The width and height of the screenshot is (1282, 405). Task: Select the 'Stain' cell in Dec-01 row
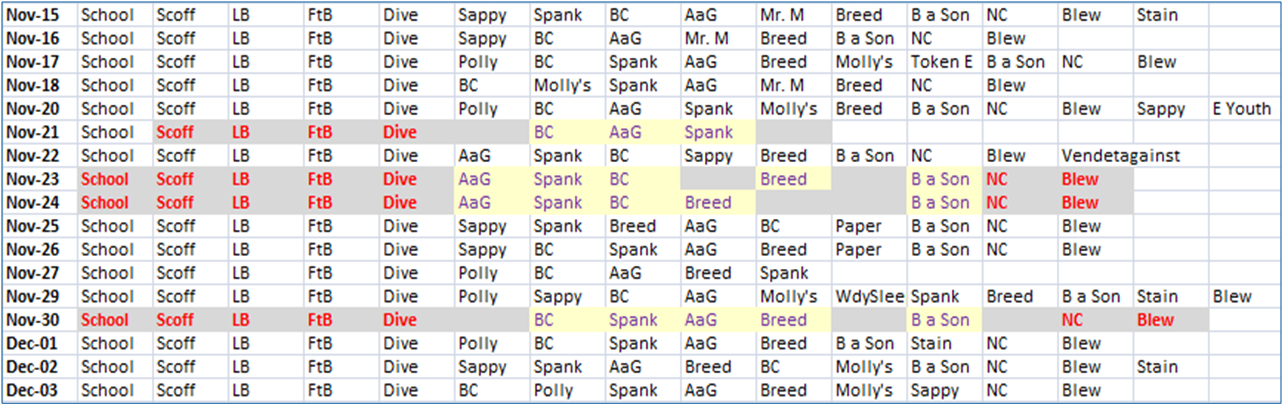tap(931, 344)
